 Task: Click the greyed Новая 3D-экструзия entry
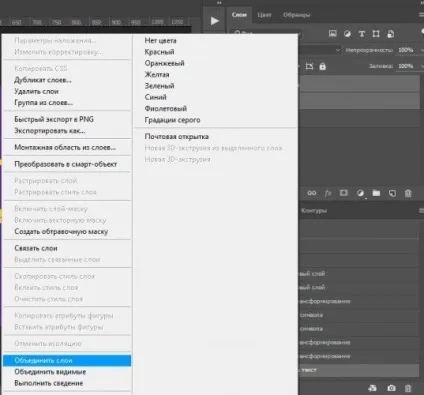pyautogui.click(x=177, y=159)
